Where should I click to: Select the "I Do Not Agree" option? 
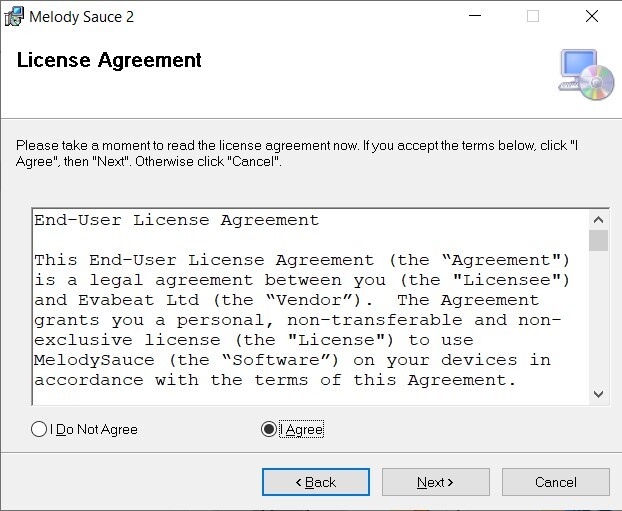coord(40,429)
